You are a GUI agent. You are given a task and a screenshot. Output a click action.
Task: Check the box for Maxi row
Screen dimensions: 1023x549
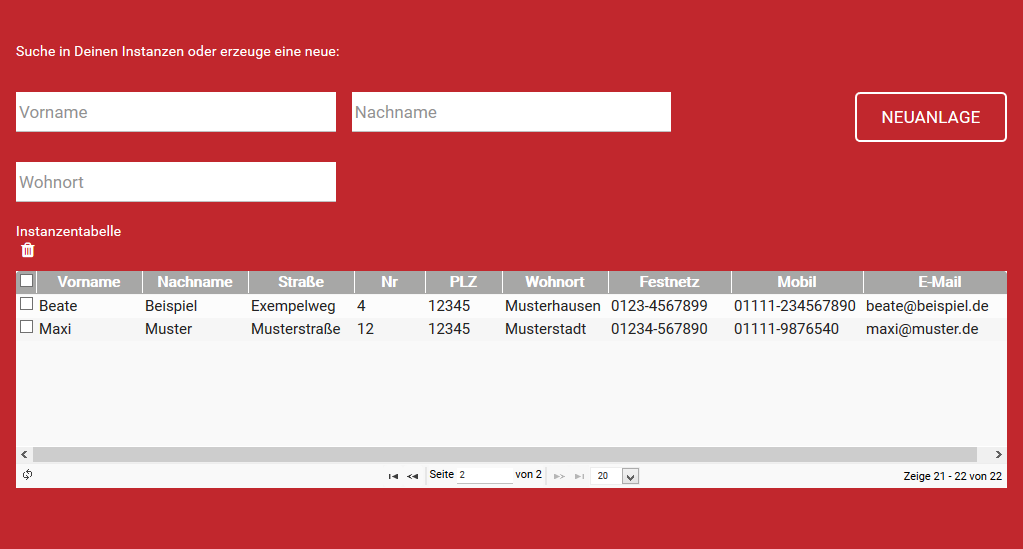pyautogui.click(x=27, y=327)
